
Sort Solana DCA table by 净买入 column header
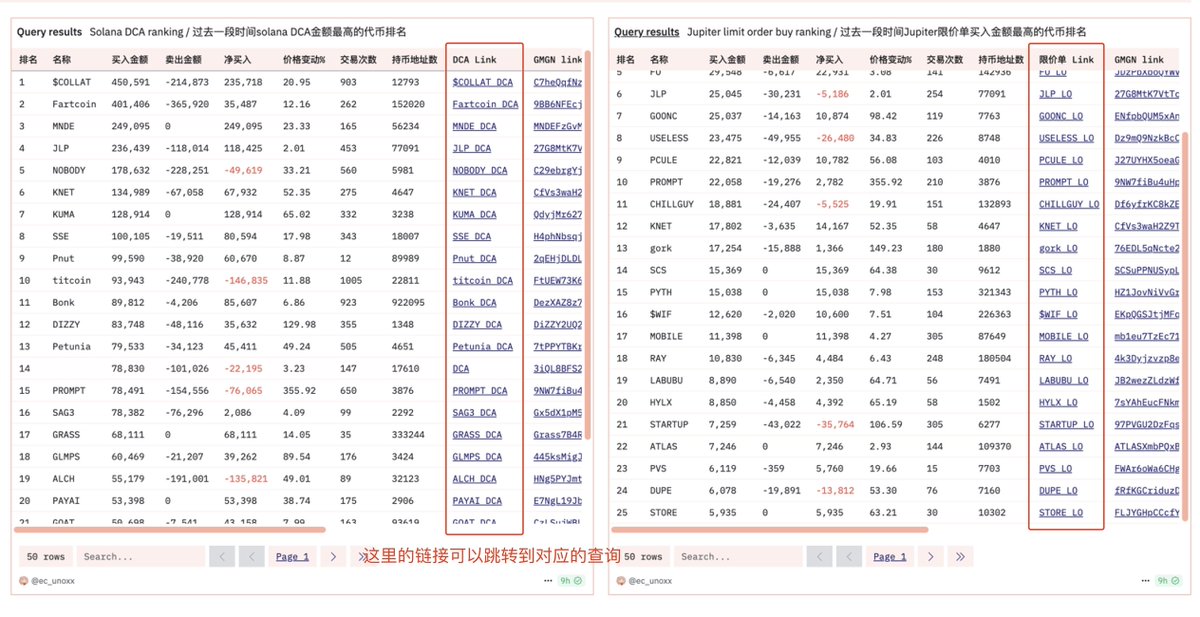pos(240,60)
